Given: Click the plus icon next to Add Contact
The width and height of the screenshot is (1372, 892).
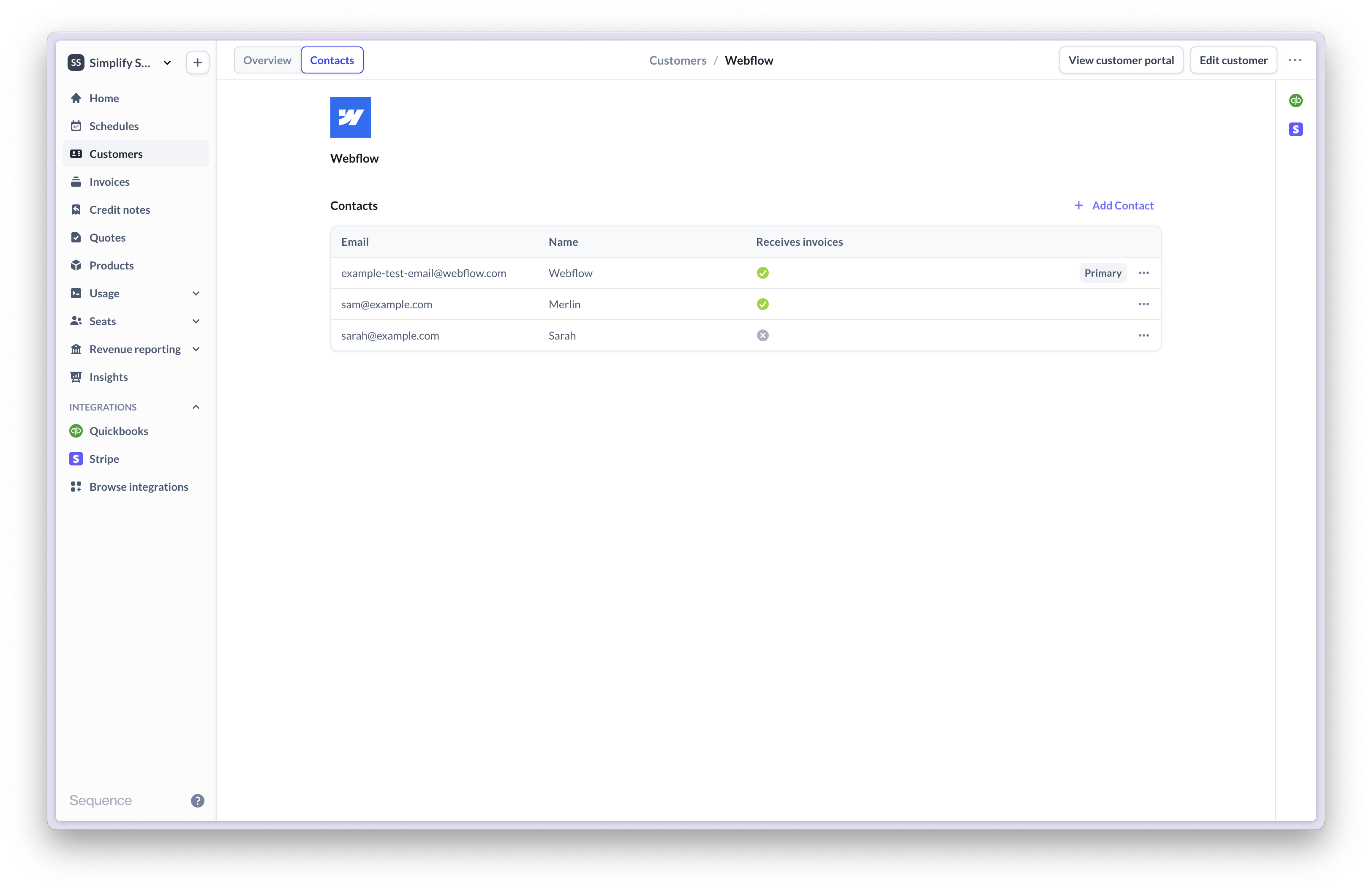Looking at the screenshot, I should point(1078,205).
